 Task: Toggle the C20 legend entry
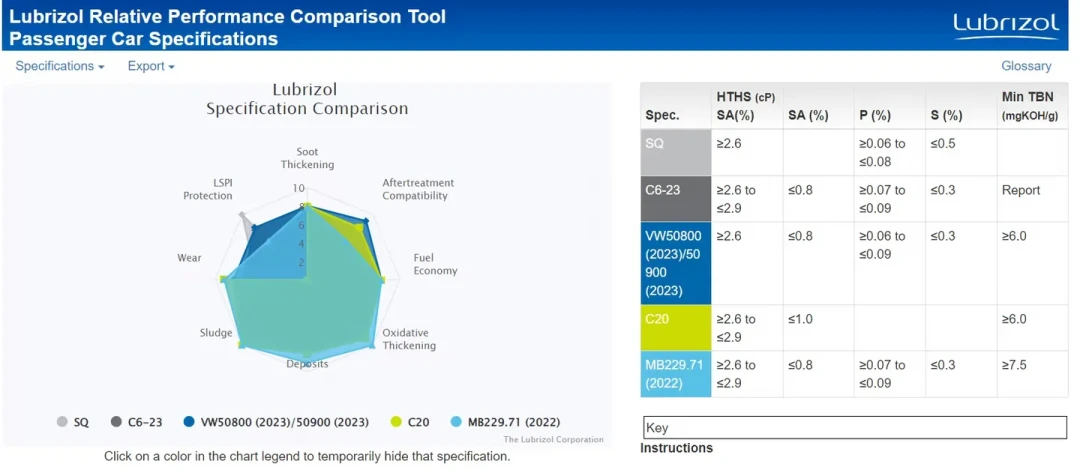[410, 422]
